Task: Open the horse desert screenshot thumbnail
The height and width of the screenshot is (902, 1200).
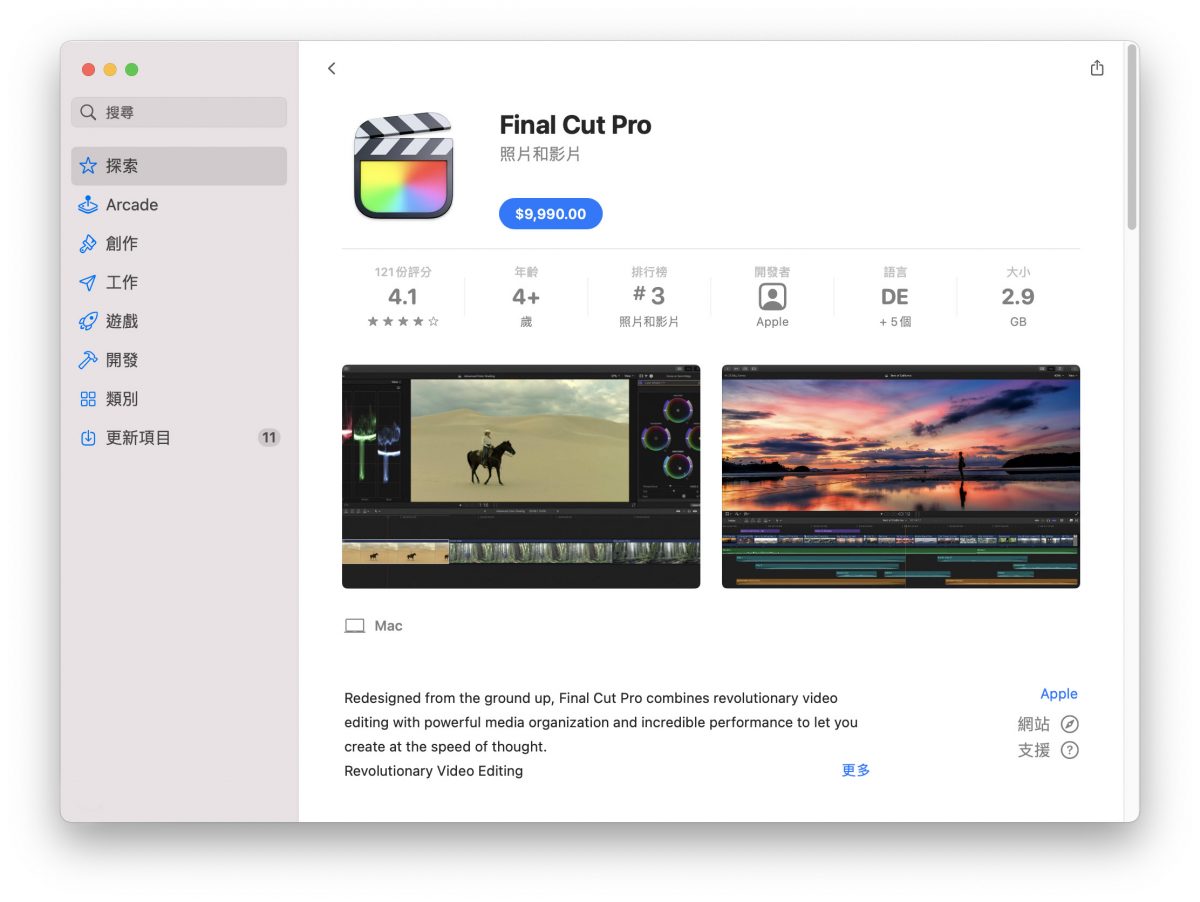Action: (521, 477)
